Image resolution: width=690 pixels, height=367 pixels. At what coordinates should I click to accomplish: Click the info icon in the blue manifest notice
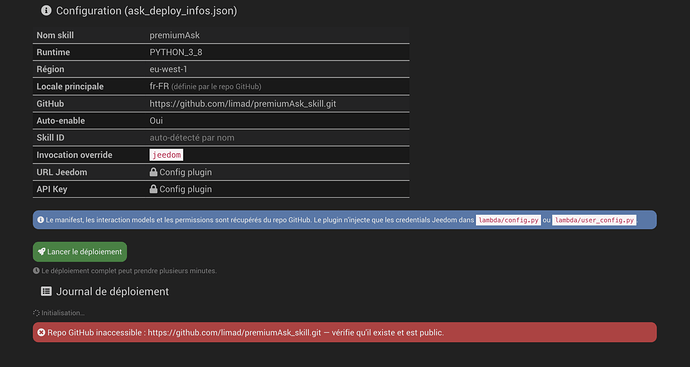click(40, 220)
